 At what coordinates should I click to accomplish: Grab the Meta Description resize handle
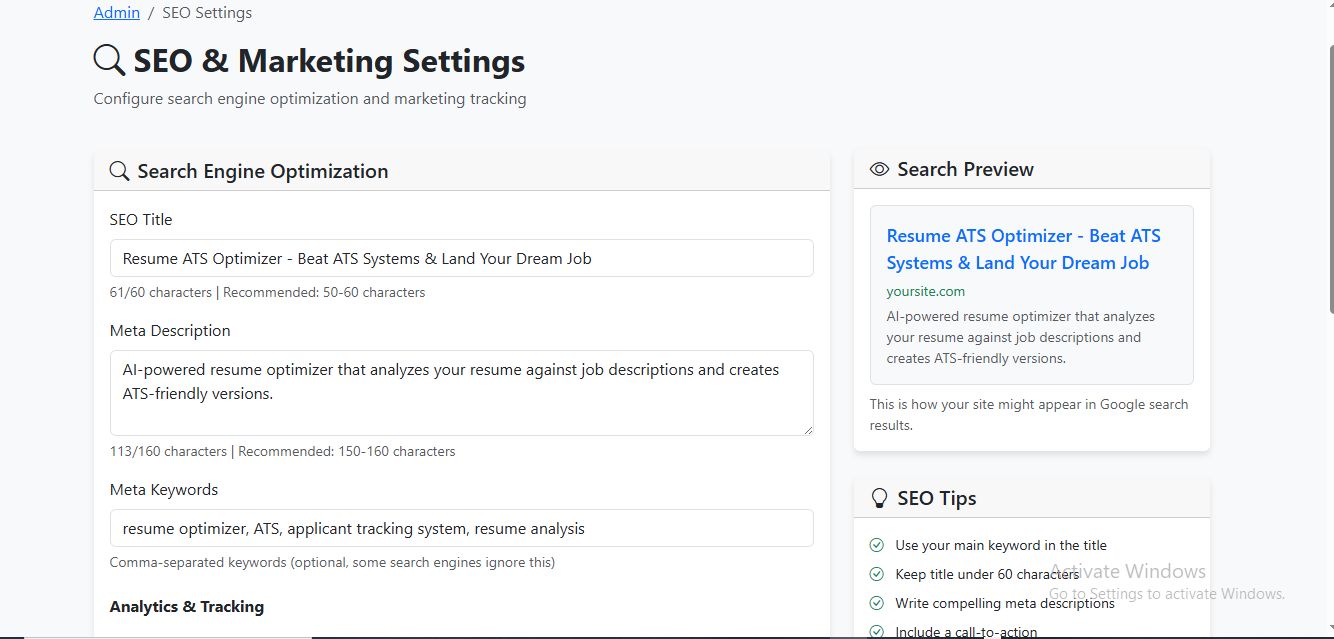point(807,429)
